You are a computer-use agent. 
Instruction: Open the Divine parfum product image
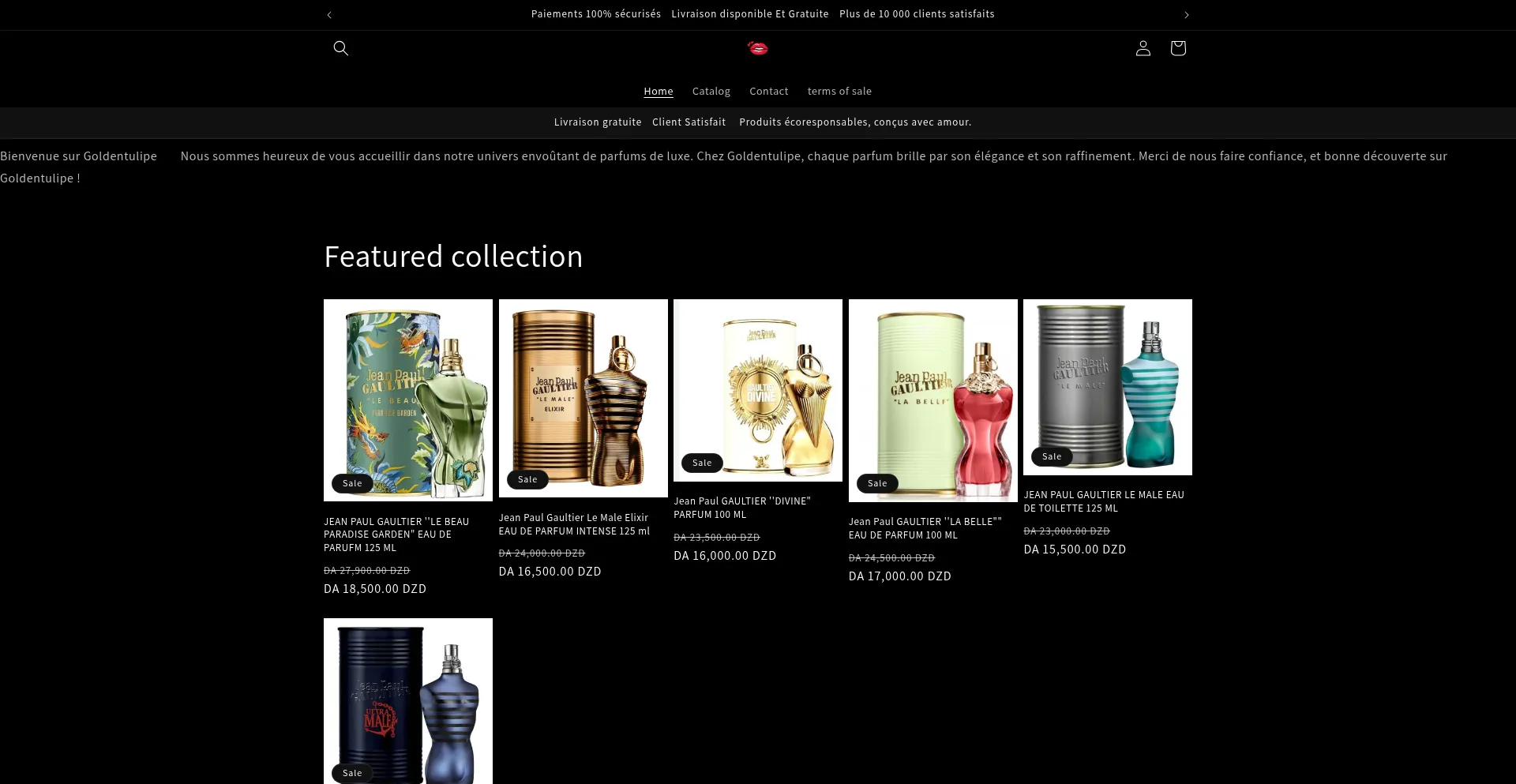click(x=758, y=390)
